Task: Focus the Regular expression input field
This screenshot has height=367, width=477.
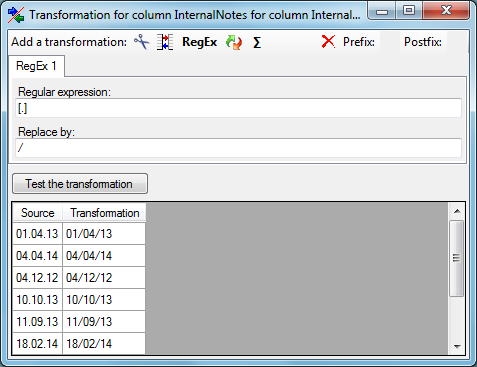Action: click(x=238, y=108)
